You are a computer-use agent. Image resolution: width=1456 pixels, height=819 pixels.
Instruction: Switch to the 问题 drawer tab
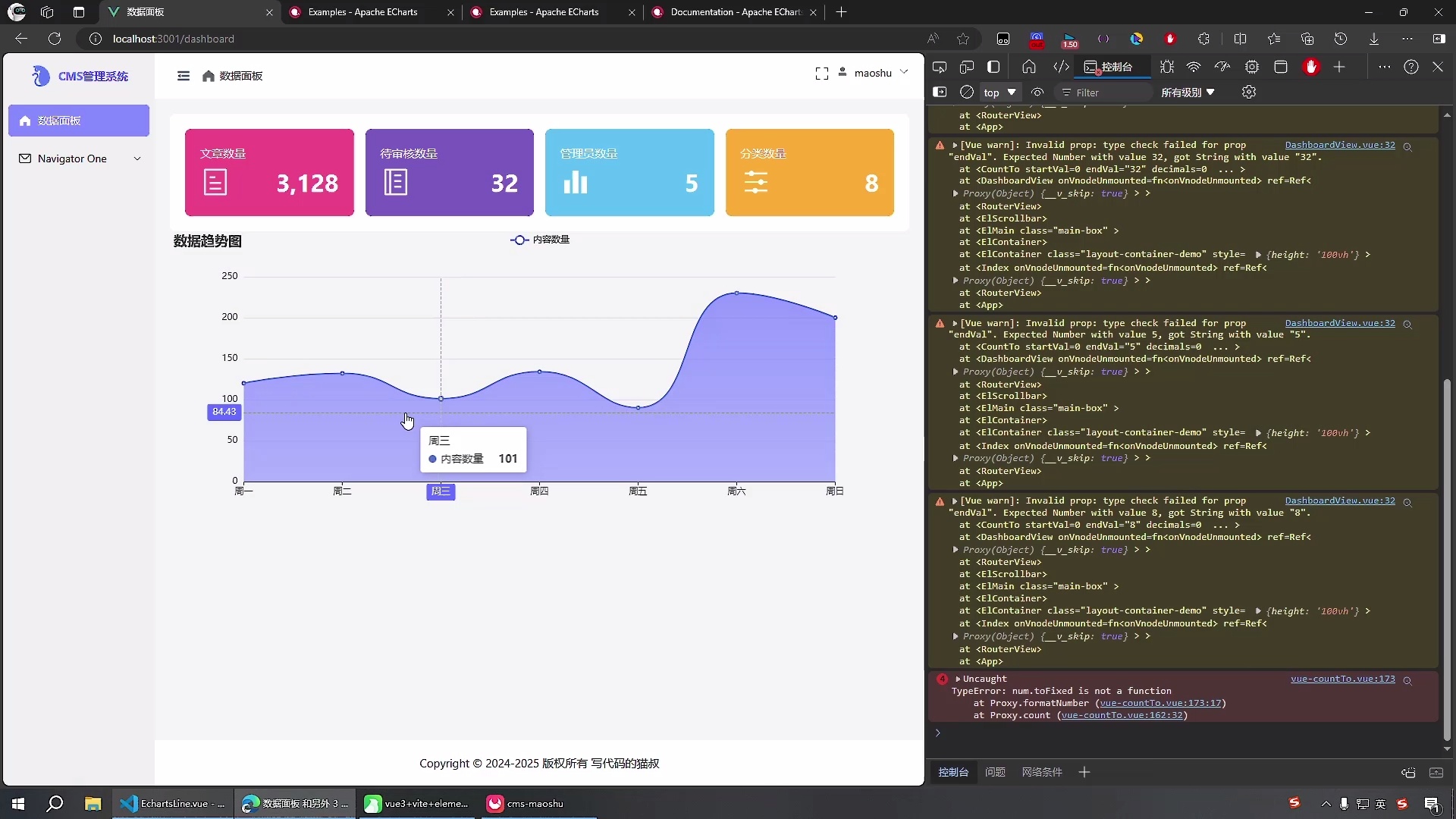pyautogui.click(x=995, y=772)
